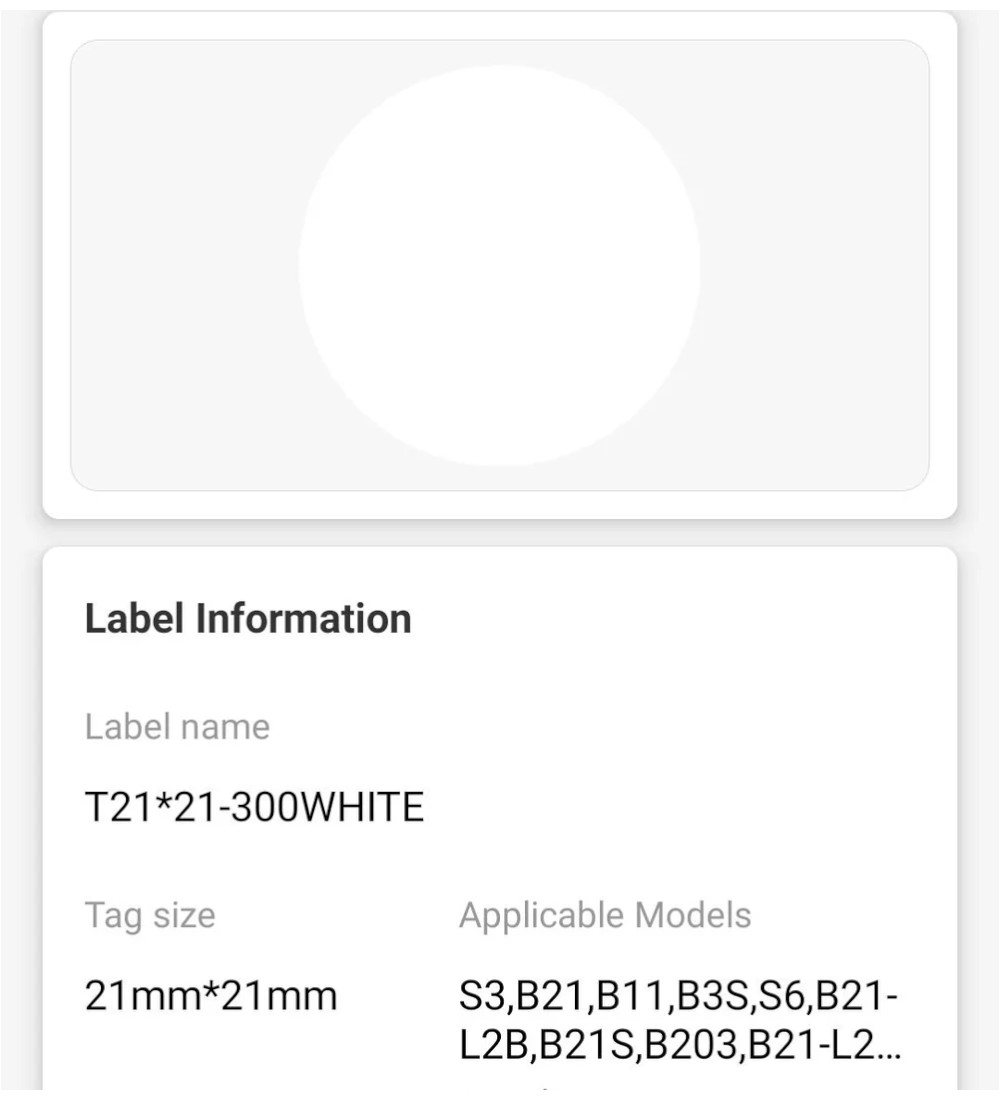Select the T21*21-300WHITE label name

click(254, 806)
